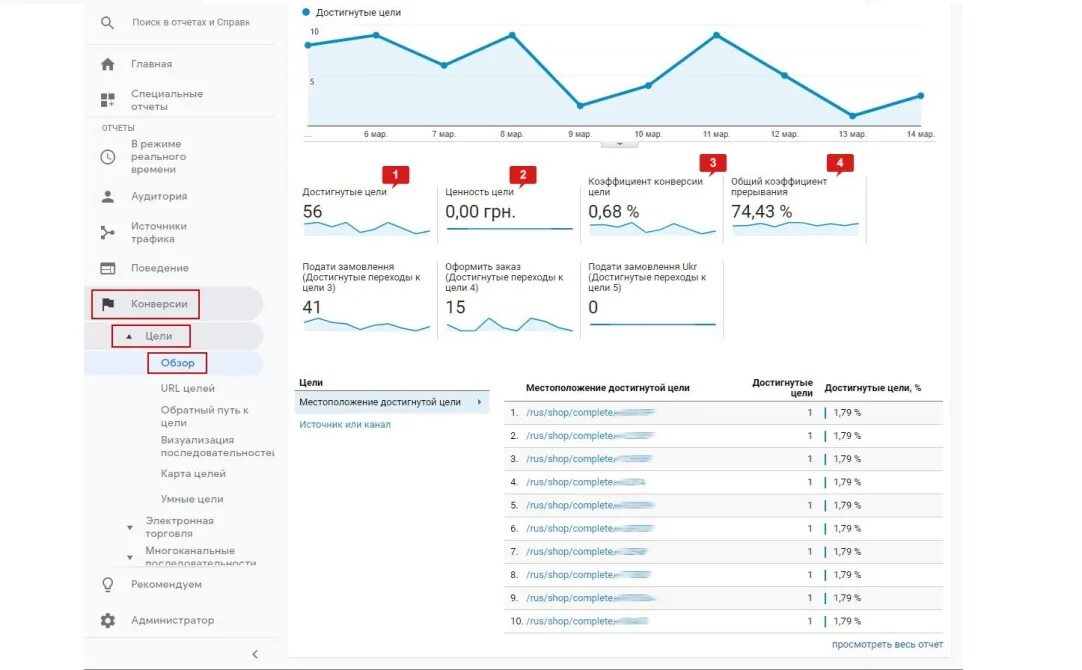Open the Аудитория section
This screenshot has height=670, width=1082.
159,196
